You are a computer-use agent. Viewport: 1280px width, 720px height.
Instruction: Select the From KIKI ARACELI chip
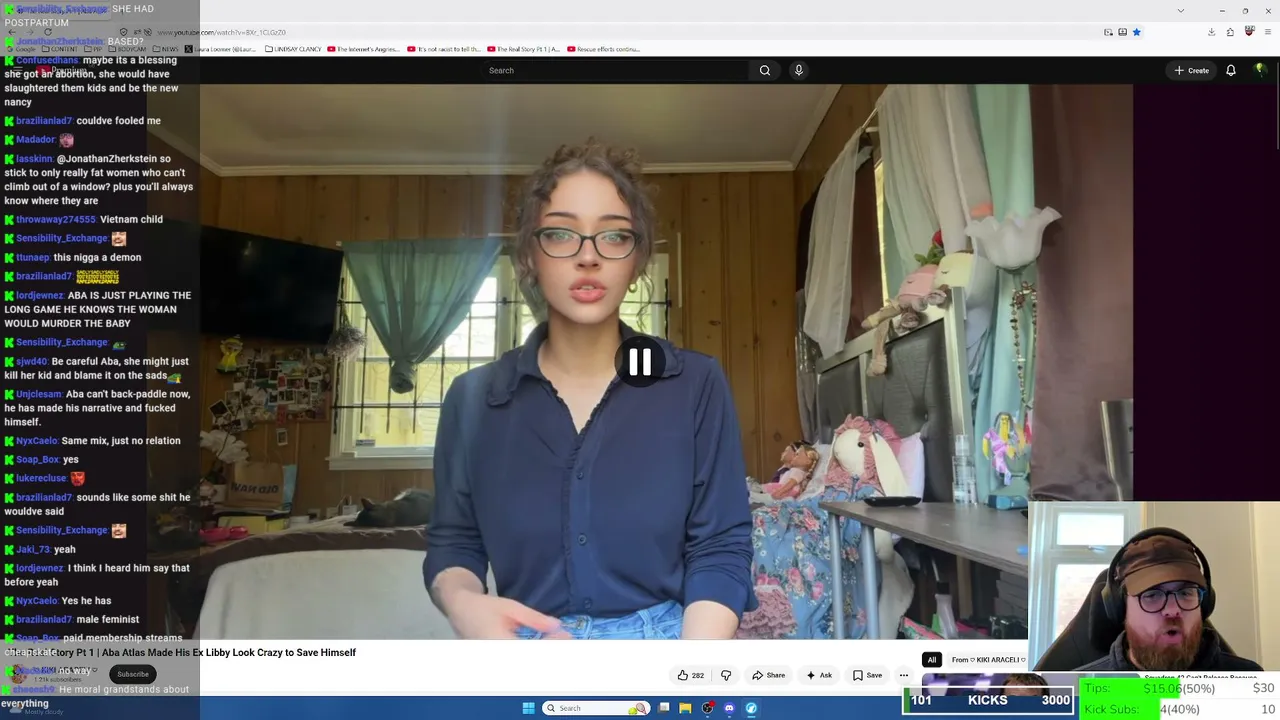point(987,660)
